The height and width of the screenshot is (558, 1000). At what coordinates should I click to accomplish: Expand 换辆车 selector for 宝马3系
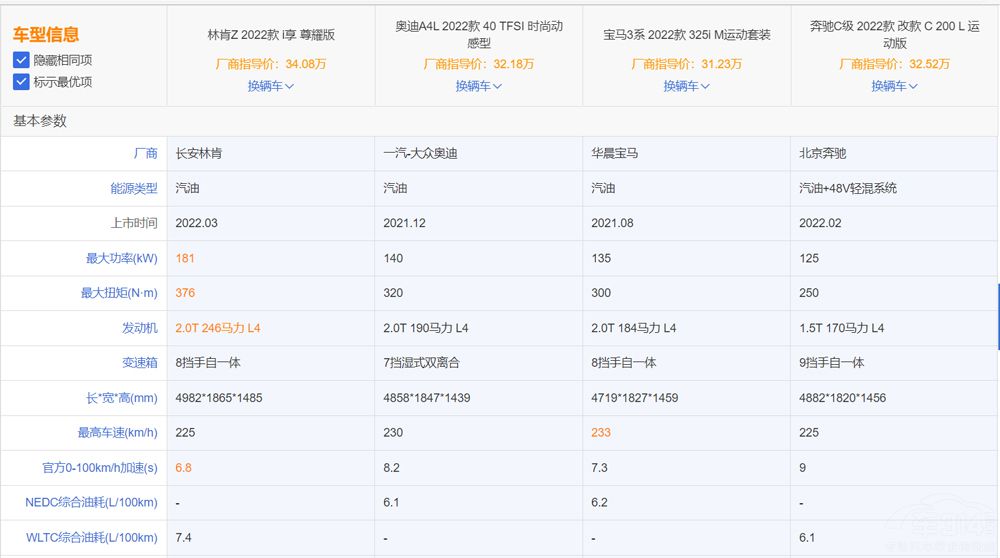click(x=687, y=86)
